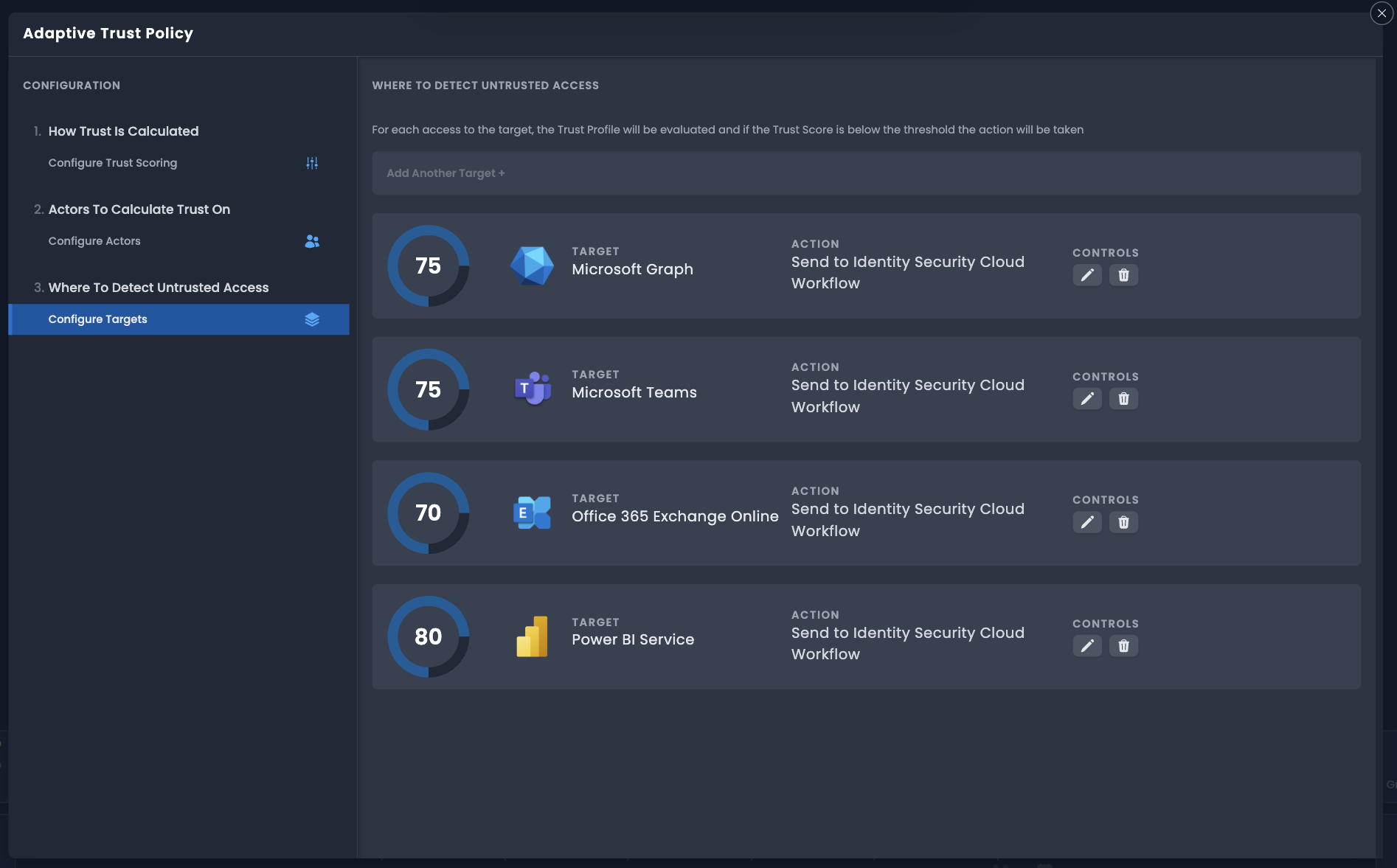Select Configure Targets
This screenshot has height=868, width=1397.
point(178,319)
